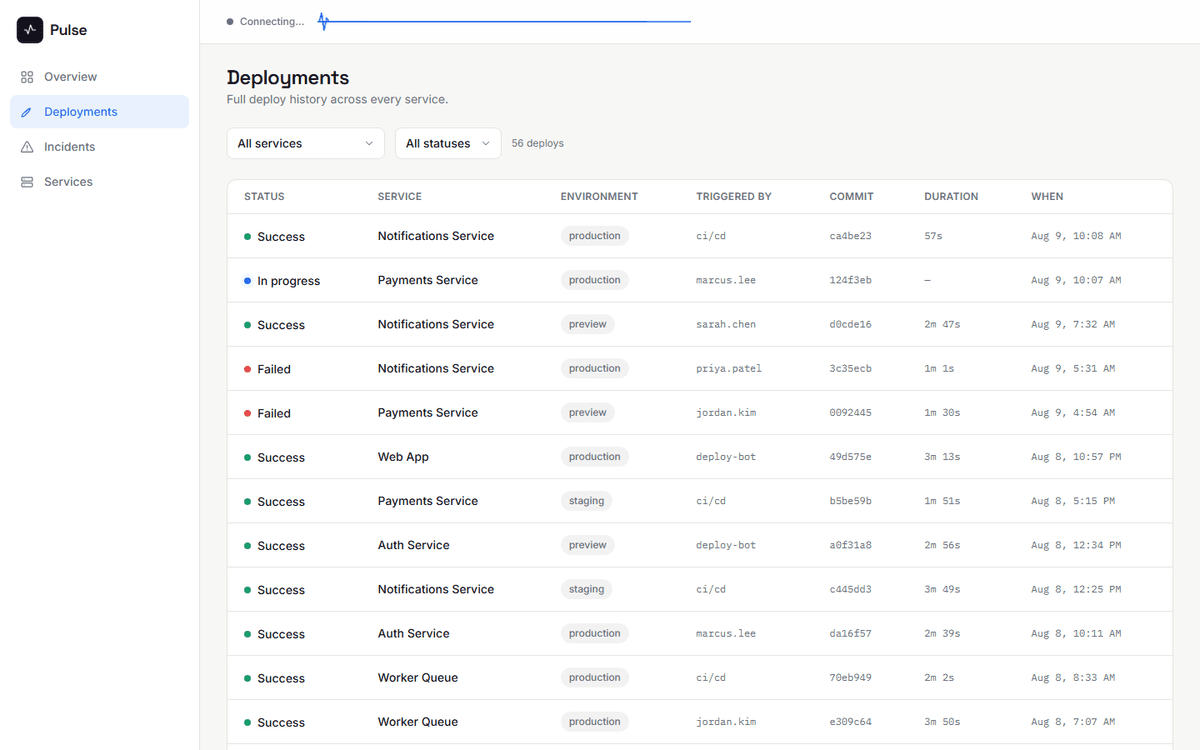Image resolution: width=1200 pixels, height=750 pixels.
Task: Click the Aug 8, 10:57 PM timestamp
Action: (x=1076, y=457)
